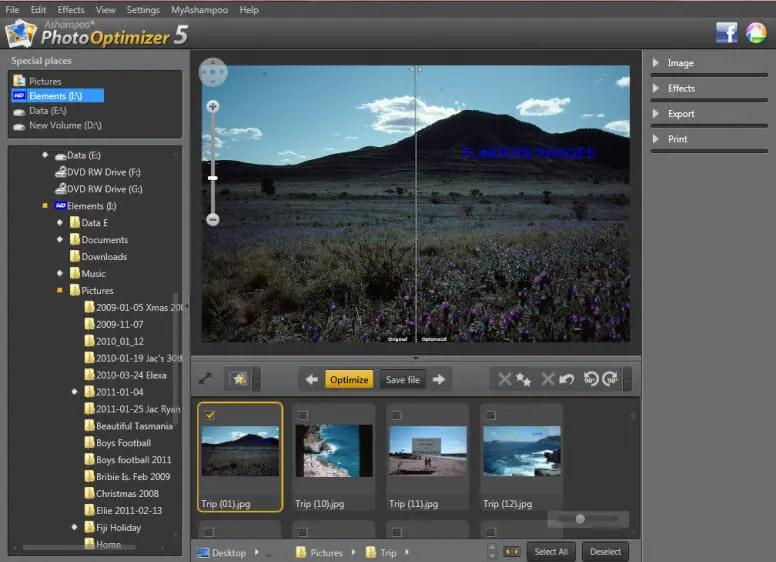Select the Trip (10).jpg thumbnail

tap(334, 451)
